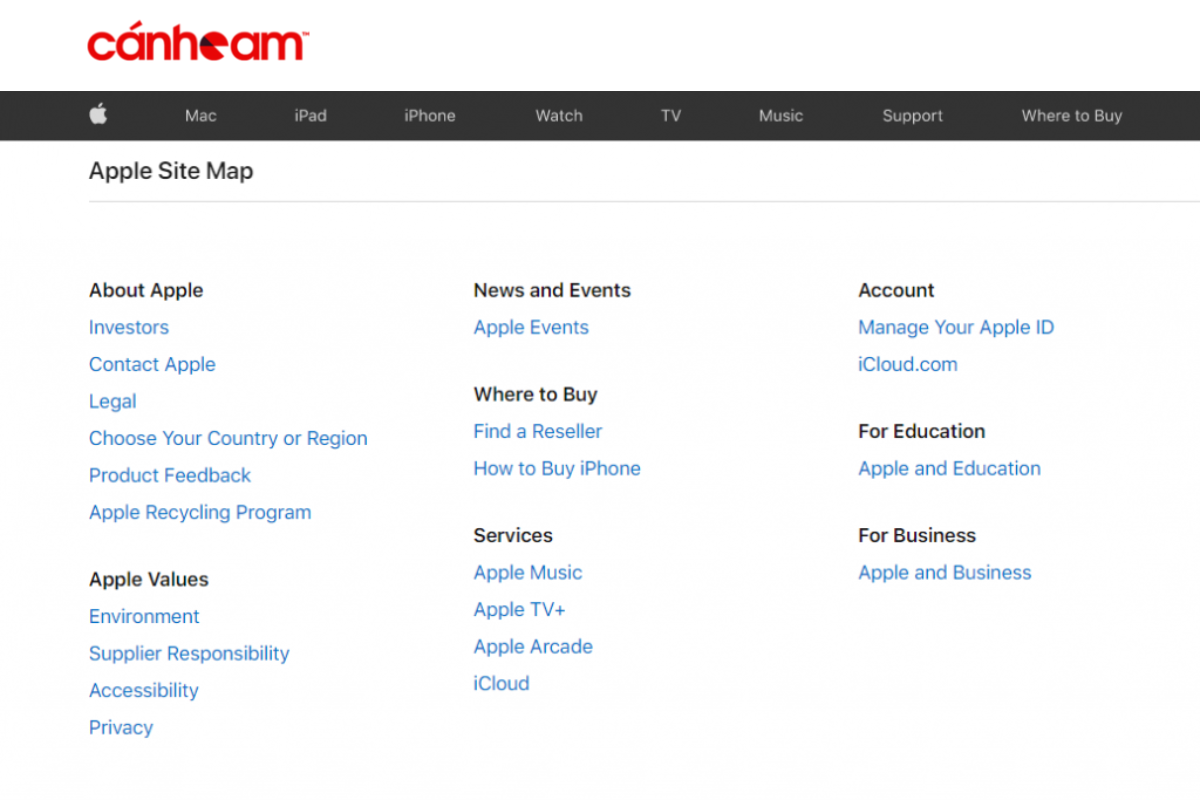The width and height of the screenshot is (1200, 800).
Task: Select the Where to Buy section heading
Action: coord(535,394)
